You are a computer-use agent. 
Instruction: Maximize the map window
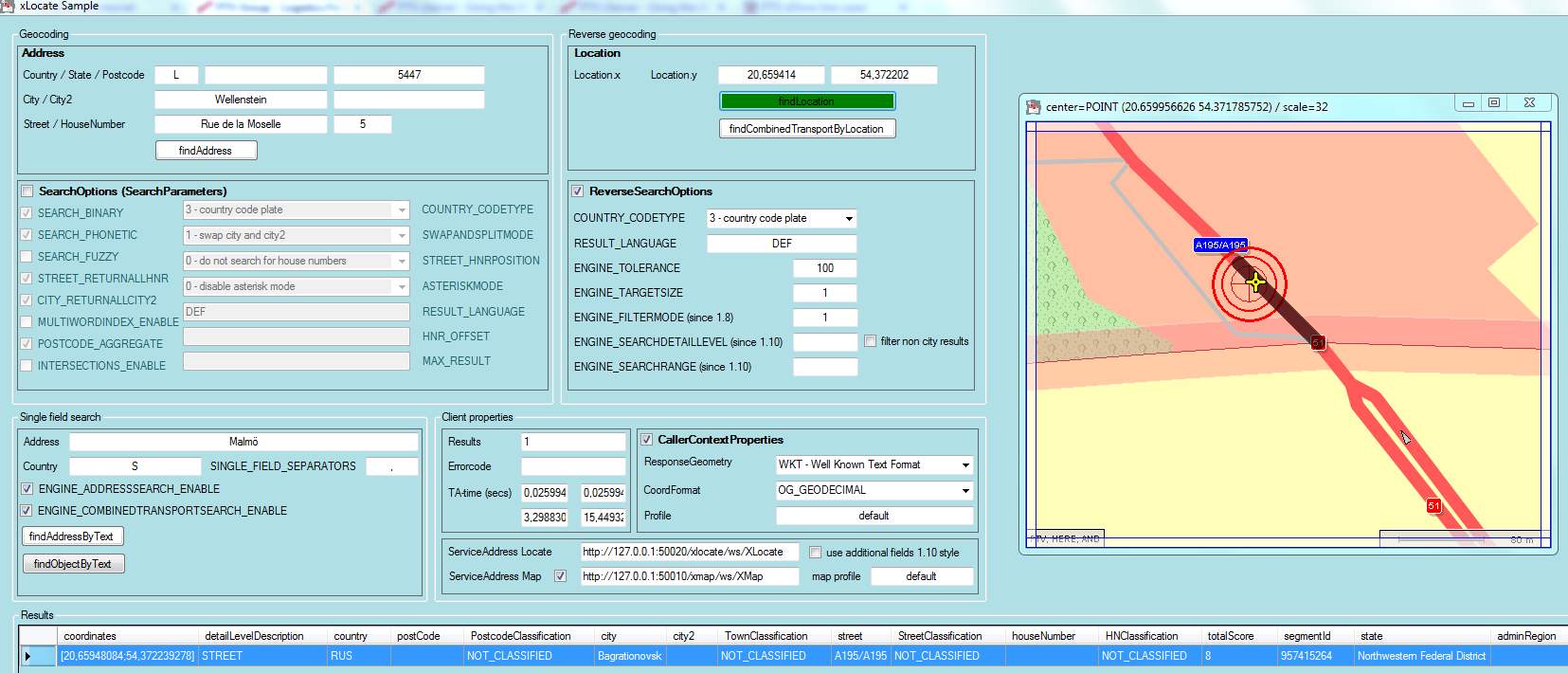(1494, 103)
